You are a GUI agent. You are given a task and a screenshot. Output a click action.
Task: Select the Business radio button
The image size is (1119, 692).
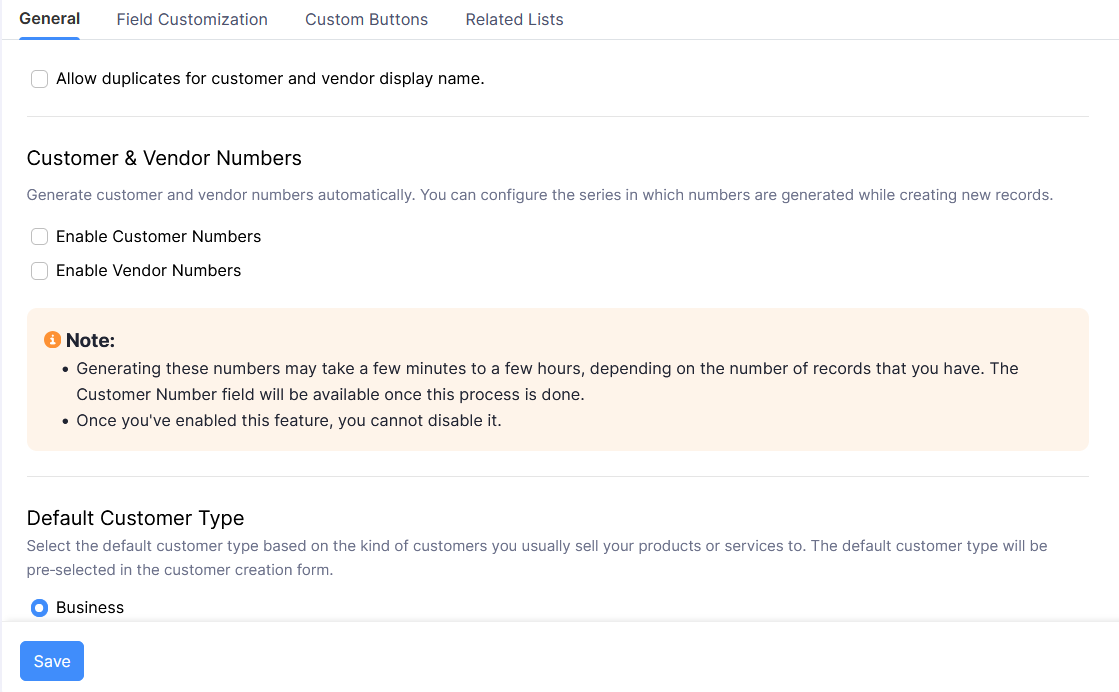39,608
